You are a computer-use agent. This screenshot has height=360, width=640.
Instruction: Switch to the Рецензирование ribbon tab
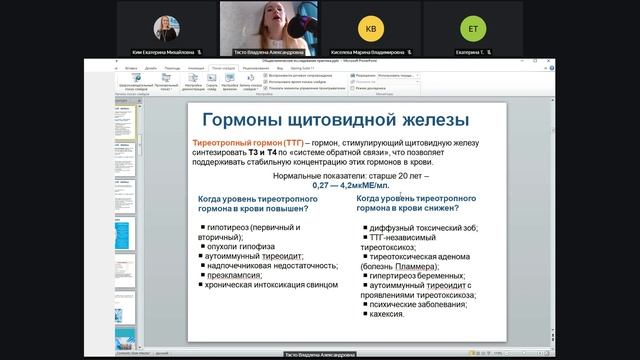pyautogui.click(x=256, y=68)
